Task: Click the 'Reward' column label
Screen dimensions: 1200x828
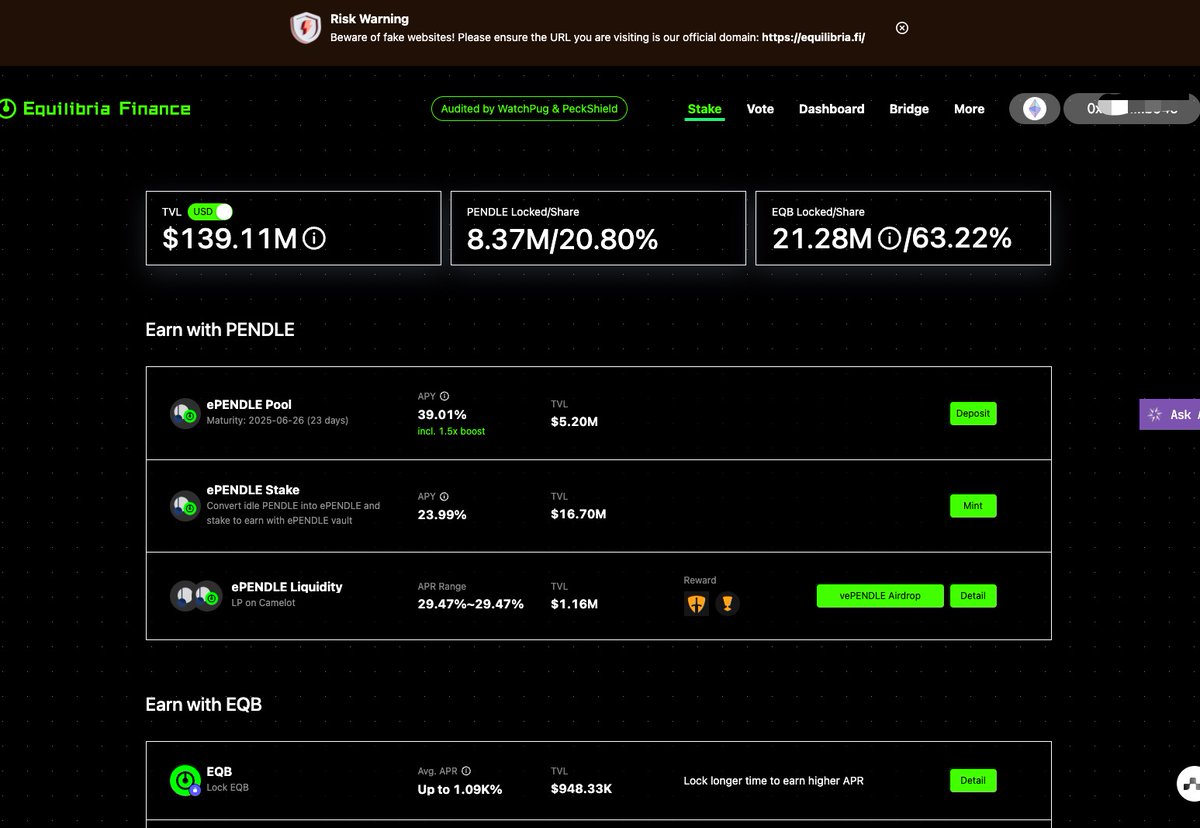Action: pyautogui.click(x=700, y=580)
